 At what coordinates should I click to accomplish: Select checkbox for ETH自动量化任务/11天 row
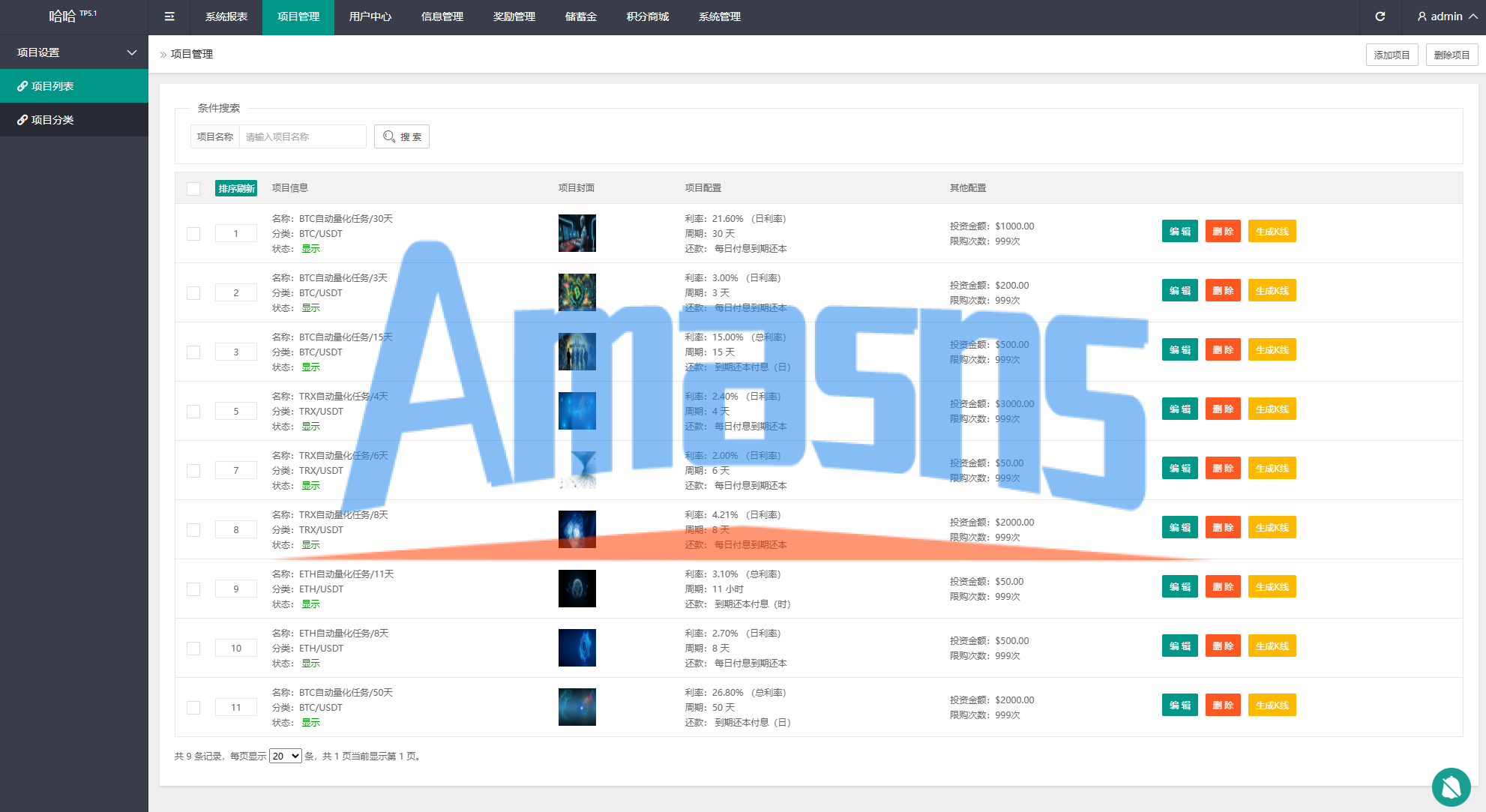click(x=193, y=589)
